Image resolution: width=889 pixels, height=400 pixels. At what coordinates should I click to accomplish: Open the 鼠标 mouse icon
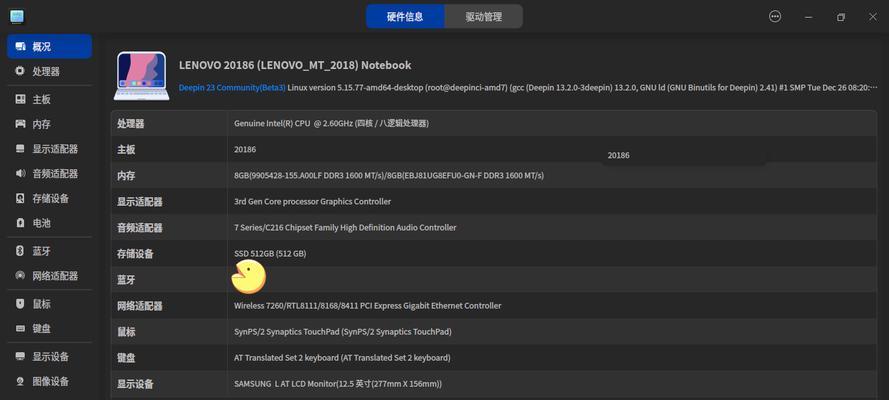[x=20, y=304]
